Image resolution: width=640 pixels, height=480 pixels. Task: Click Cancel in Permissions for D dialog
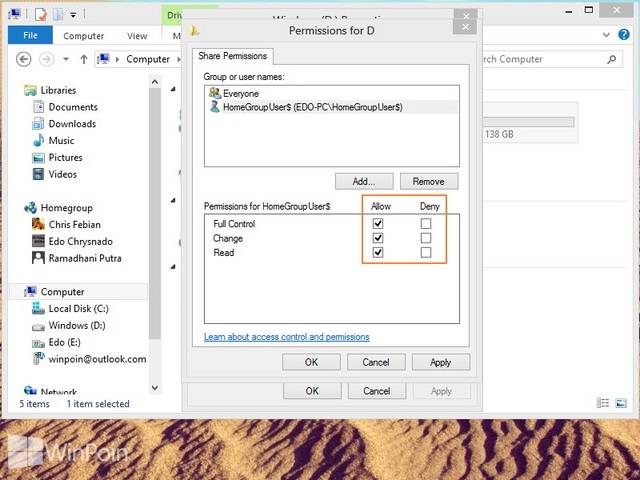[x=376, y=362]
